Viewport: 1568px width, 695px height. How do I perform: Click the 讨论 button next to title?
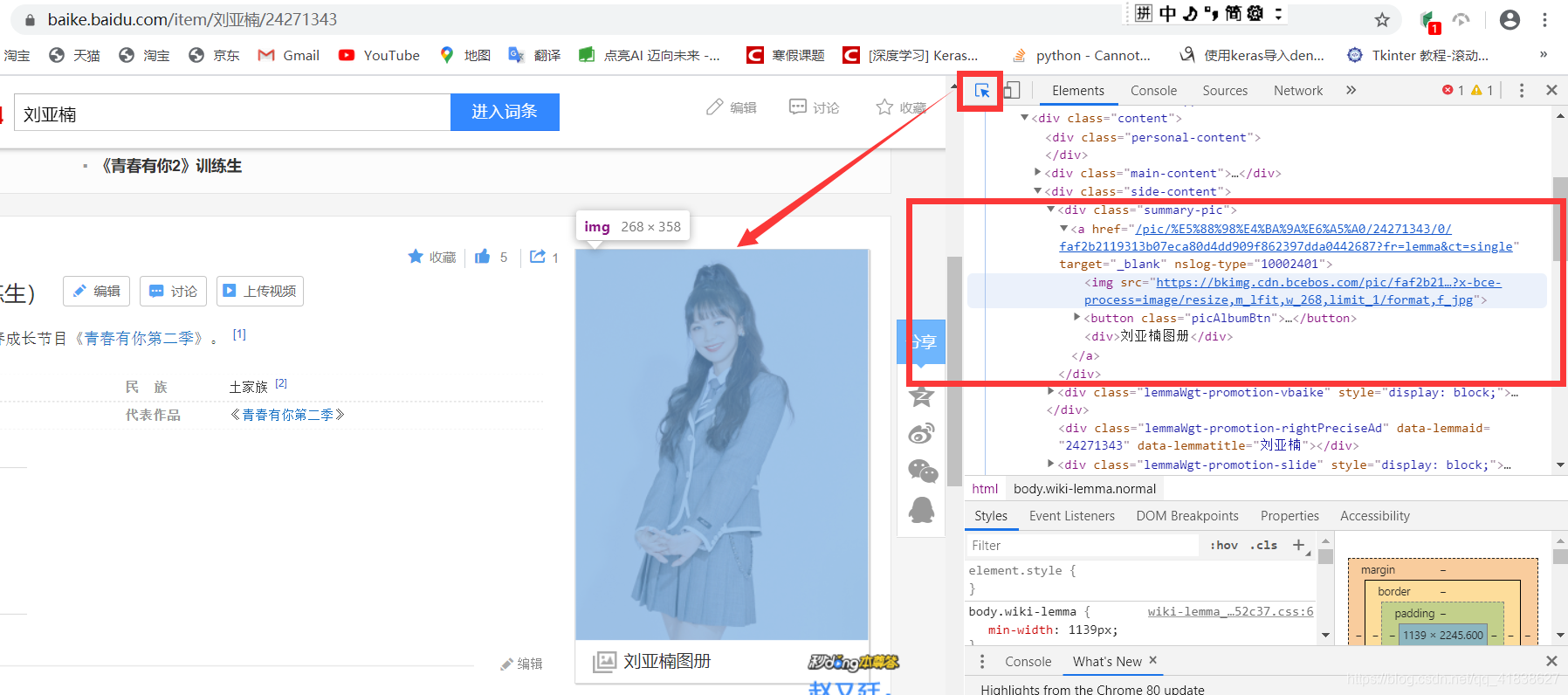(x=173, y=291)
